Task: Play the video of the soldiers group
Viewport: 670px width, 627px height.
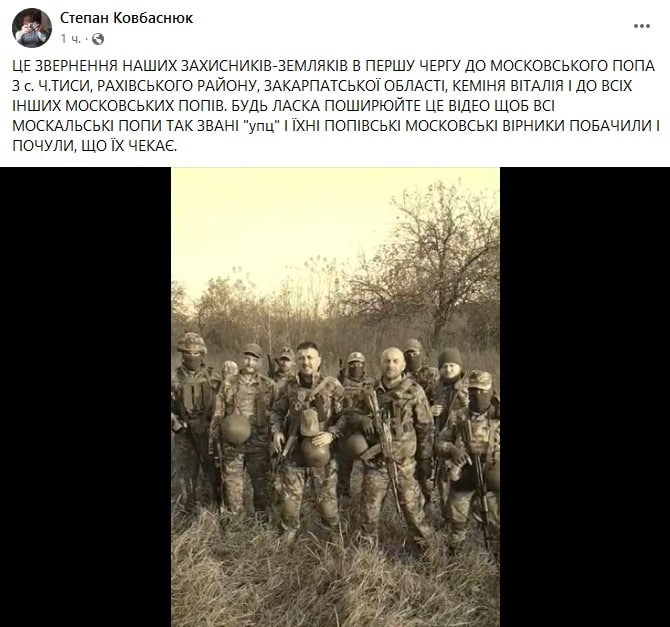Action: tap(335, 397)
